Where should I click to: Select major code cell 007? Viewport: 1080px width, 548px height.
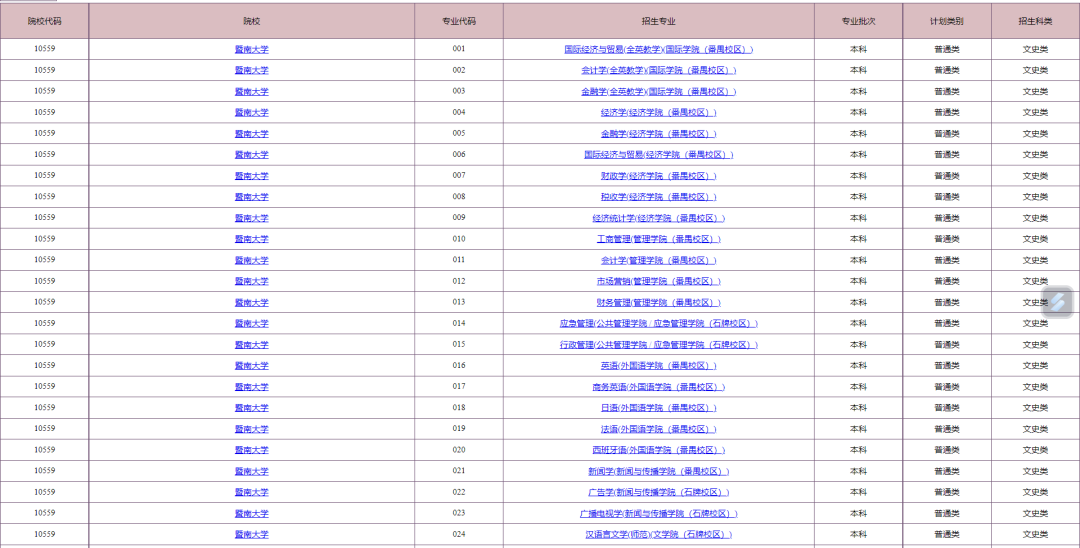pos(459,176)
